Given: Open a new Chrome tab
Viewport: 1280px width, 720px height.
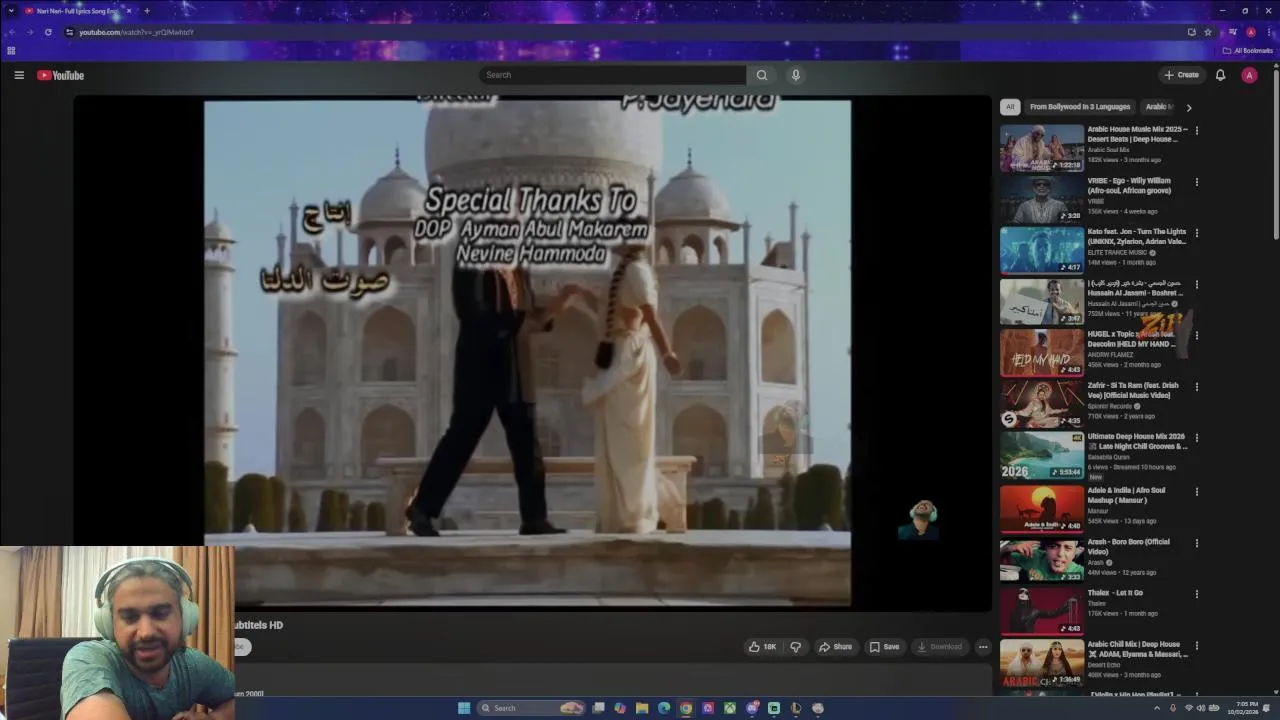Looking at the screenshot, I should pyautogui.click(x=147, y=11).
